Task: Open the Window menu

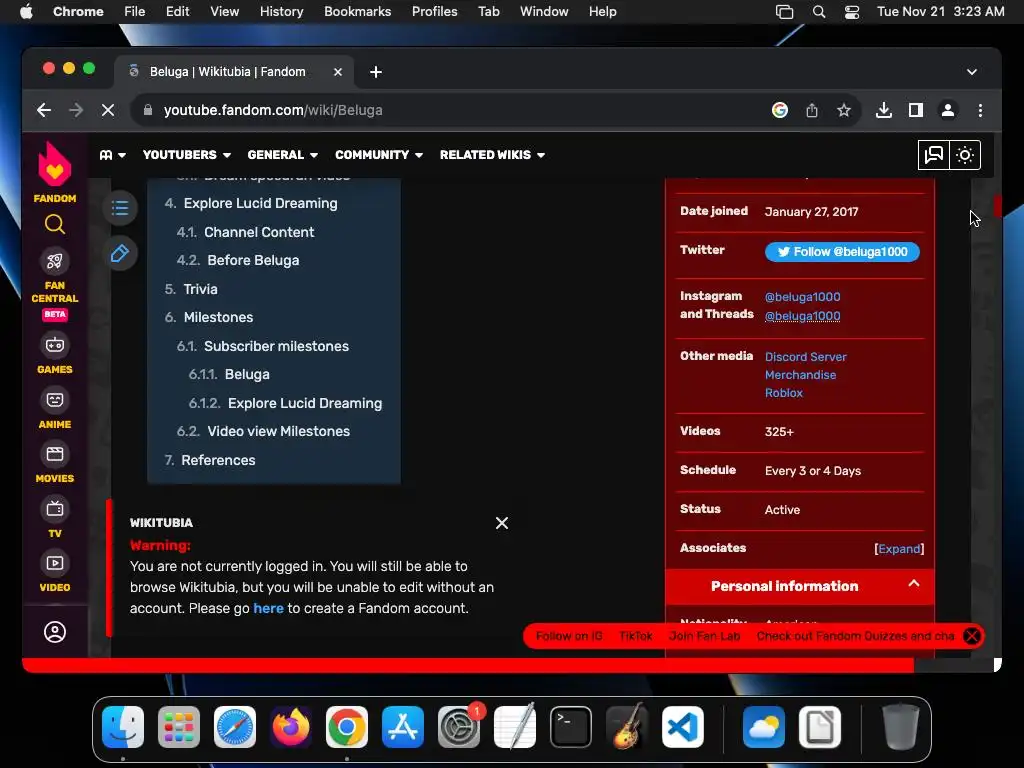Action: [x=544, y=12]
